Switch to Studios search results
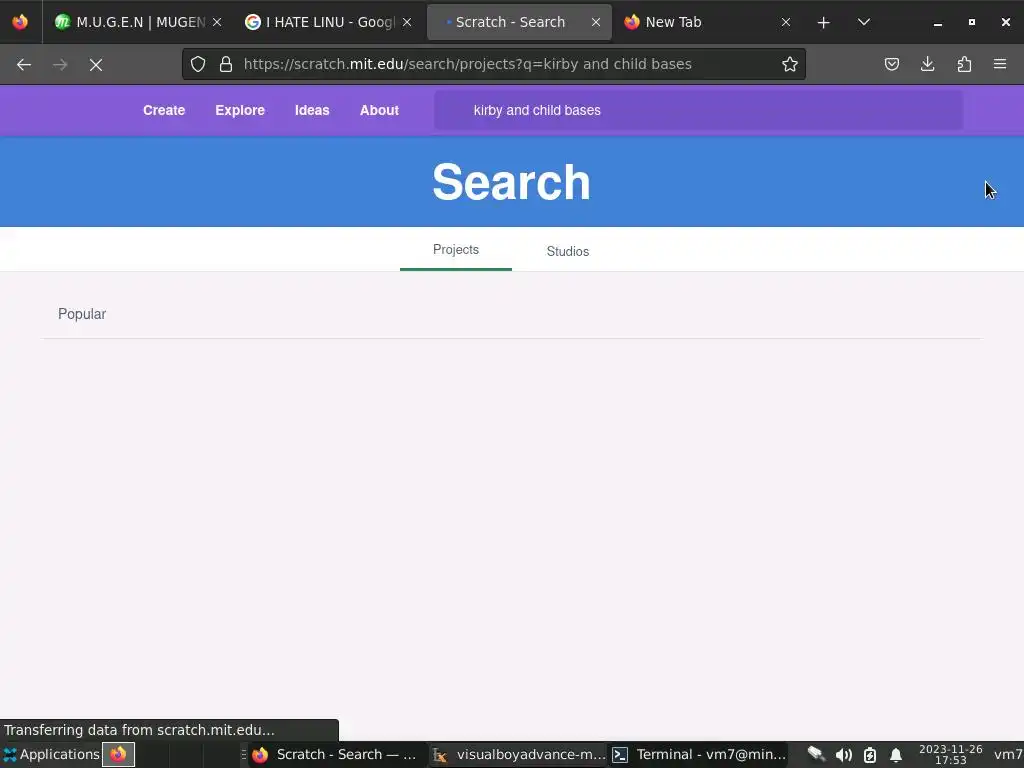Screen dimensions: 1024x768 [568, 251]
